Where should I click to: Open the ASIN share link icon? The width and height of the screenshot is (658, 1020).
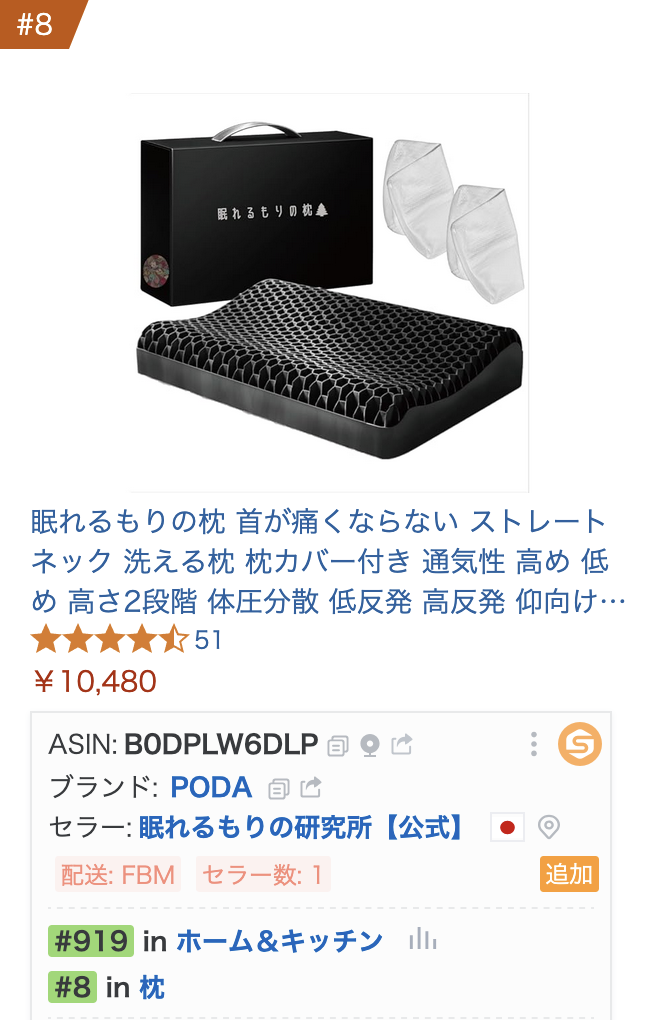click(x=402, y=744)
